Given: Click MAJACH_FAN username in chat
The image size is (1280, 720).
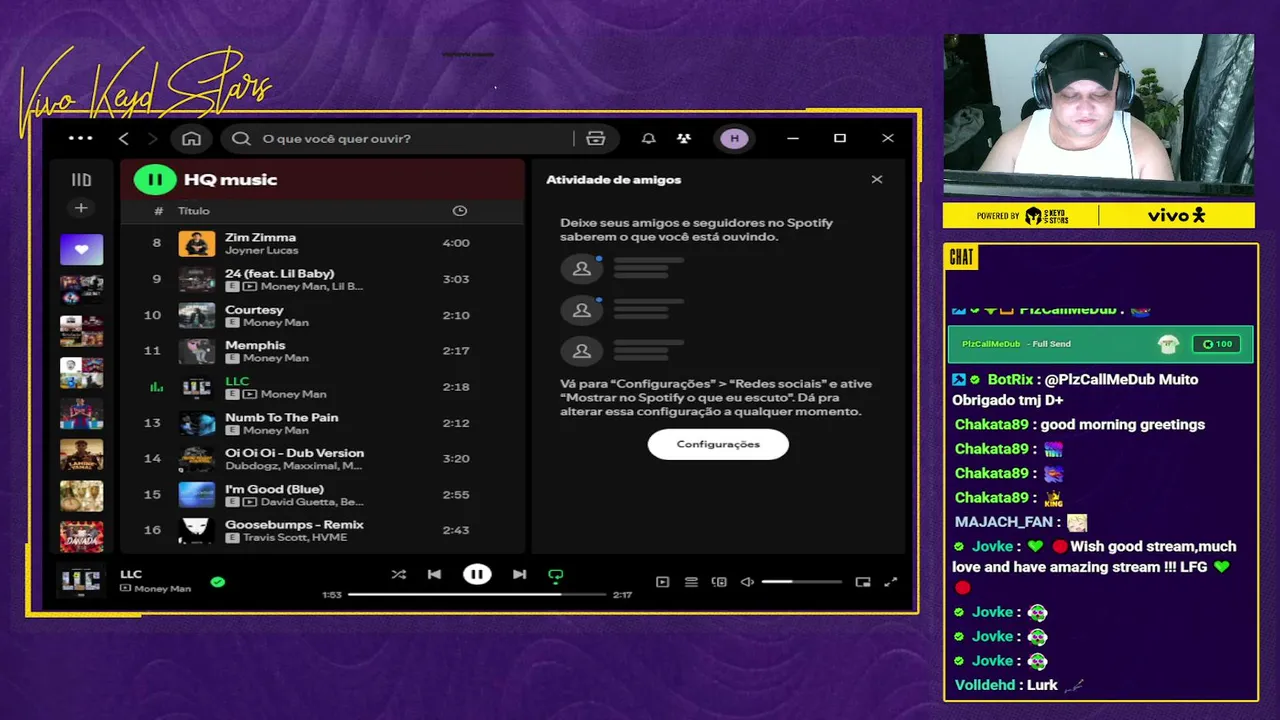Looking at the screenshot, I should (x=1004, y=522).
